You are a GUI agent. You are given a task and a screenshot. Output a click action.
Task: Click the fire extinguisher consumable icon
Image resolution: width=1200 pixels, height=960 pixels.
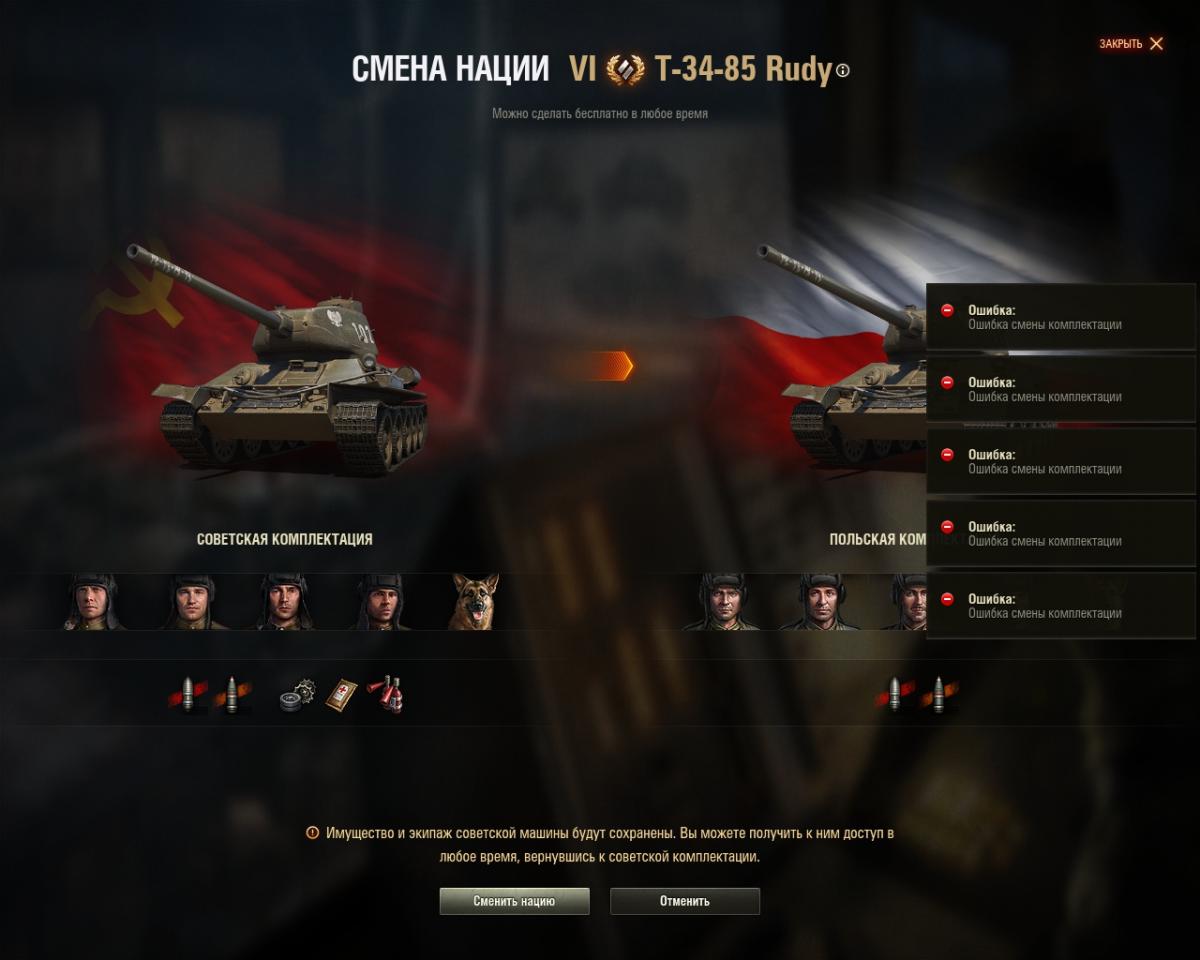[x=385, y=694]
